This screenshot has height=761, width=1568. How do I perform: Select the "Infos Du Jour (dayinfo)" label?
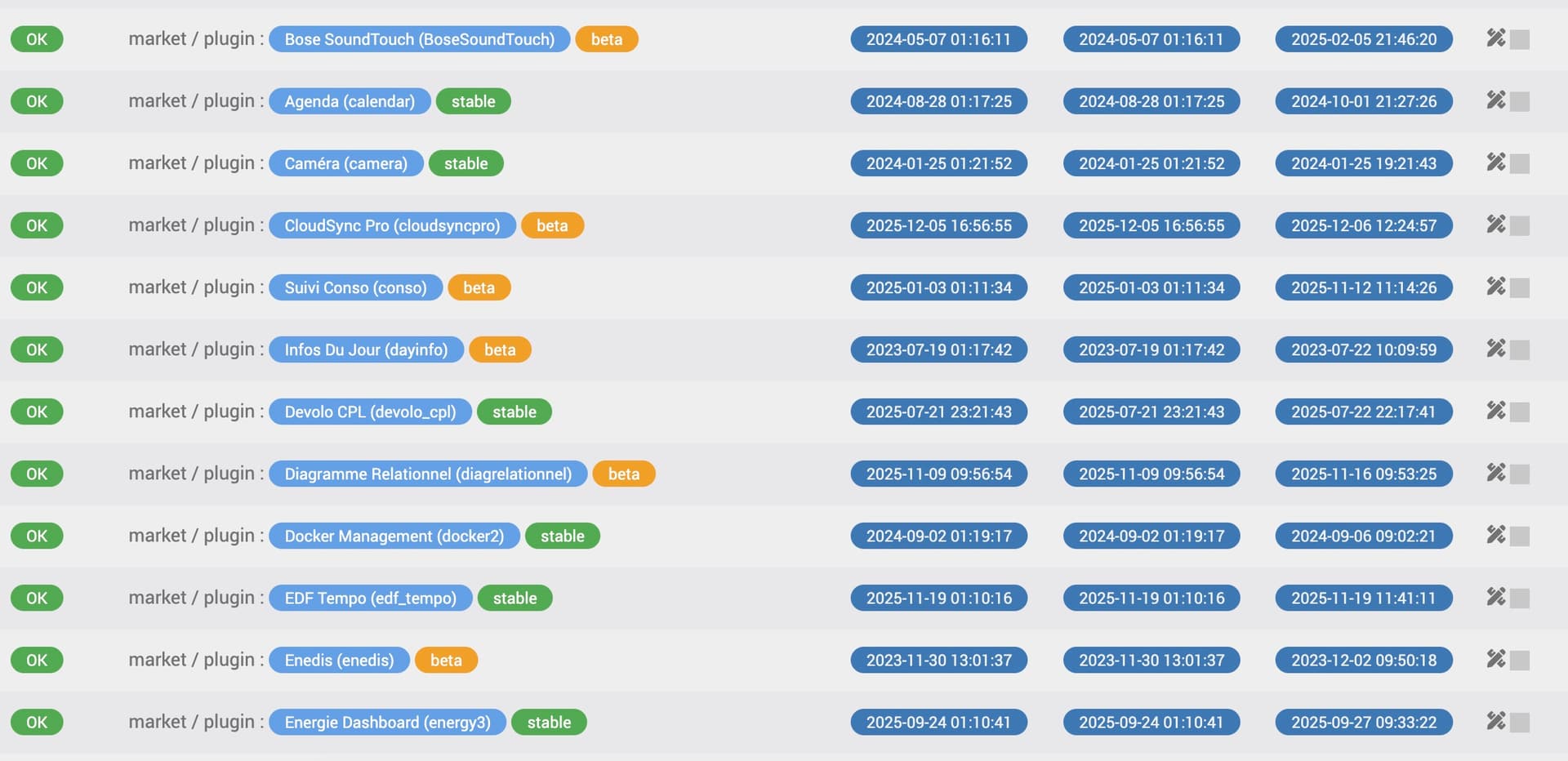(x=367, y=349)
